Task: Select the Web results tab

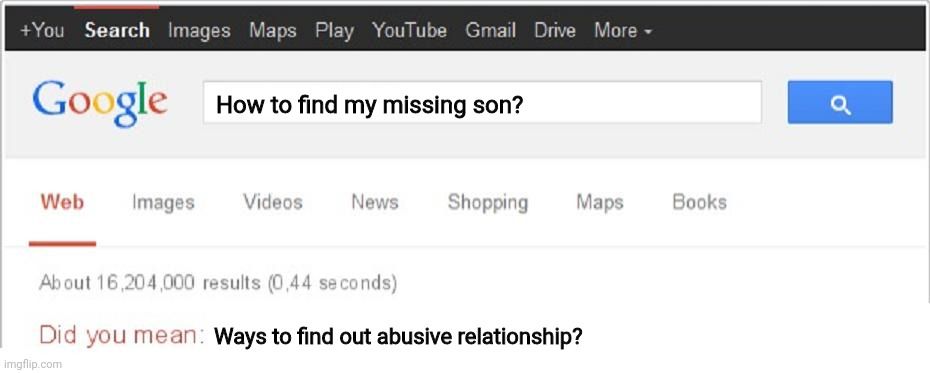Action: click(62, 202)
